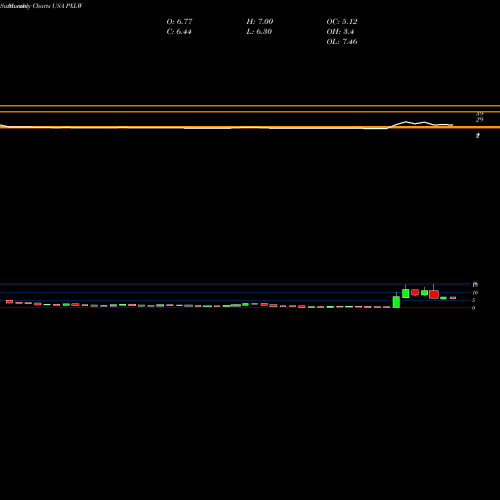Select axis label 29 on upper line chart
This screenshot has width=500, height=500.
[x=479, y=120]
